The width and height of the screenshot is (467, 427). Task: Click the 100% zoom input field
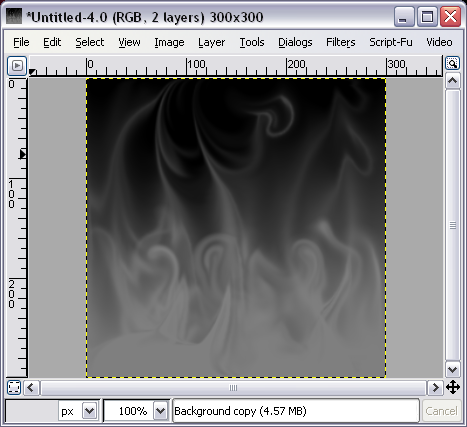click(129, 411)
